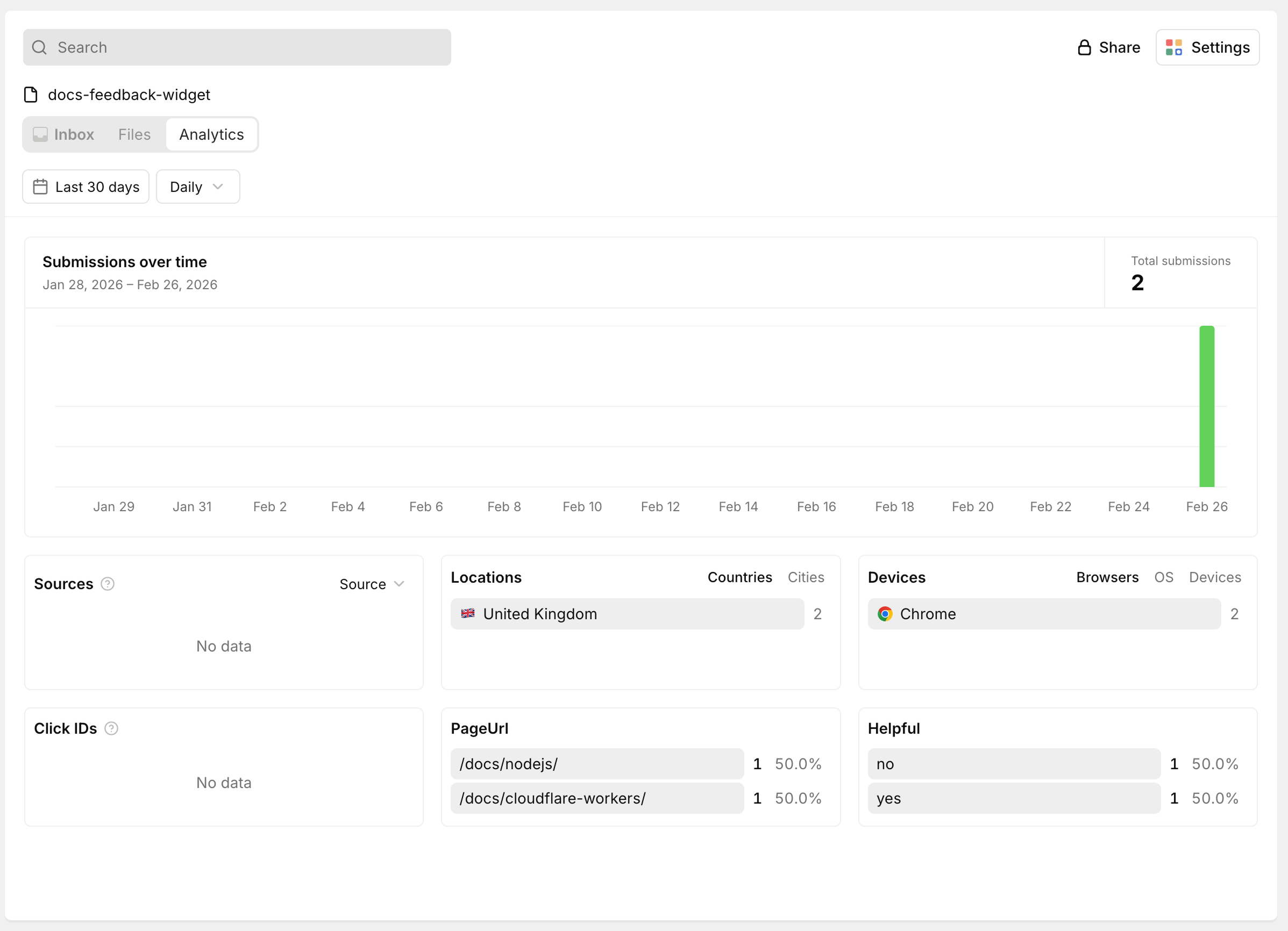The image size is (1288, 931).
Task: Click the help icon next to Sources
Action: tap(108, 584)
